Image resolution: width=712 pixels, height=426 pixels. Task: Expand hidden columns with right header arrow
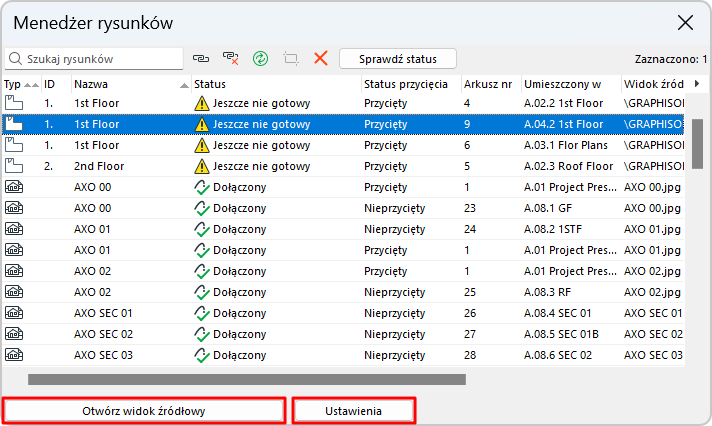tap(695, 83)
